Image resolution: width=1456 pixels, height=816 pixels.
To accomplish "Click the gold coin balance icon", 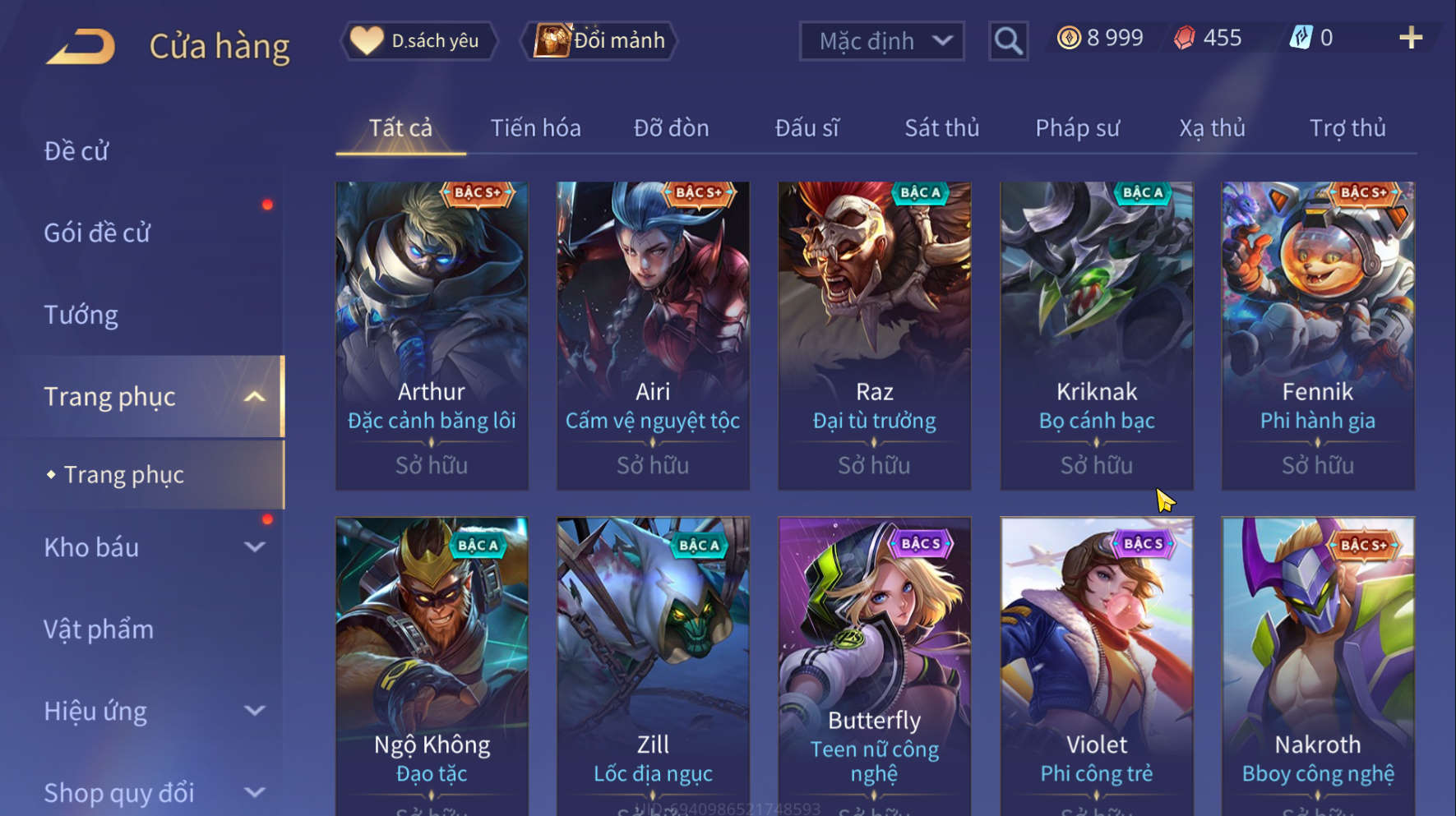I will coord(1069,38).
